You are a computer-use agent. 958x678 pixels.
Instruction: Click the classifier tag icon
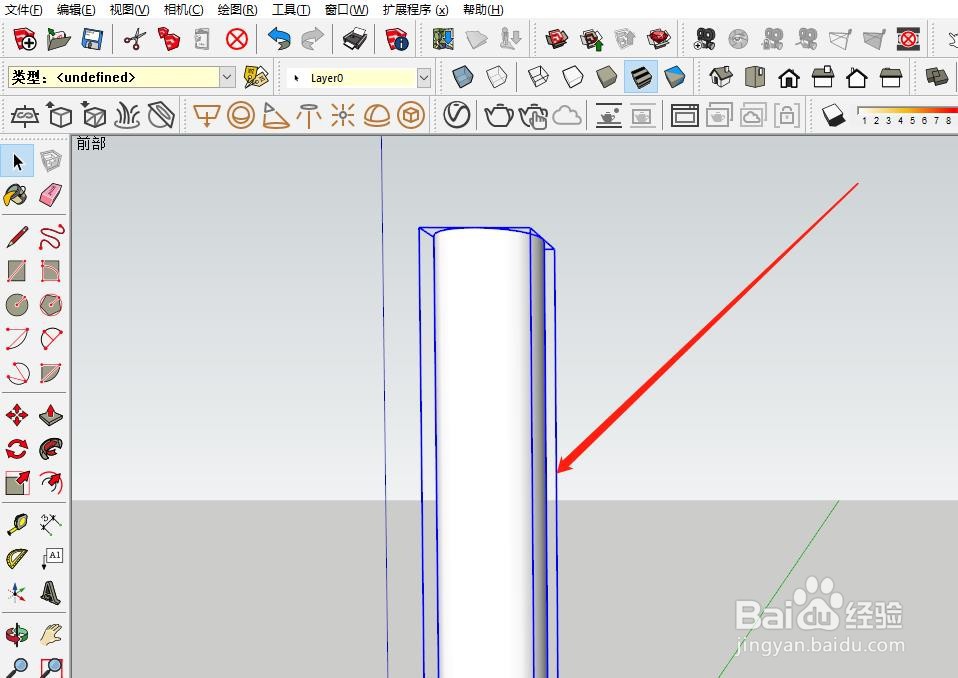256,77
